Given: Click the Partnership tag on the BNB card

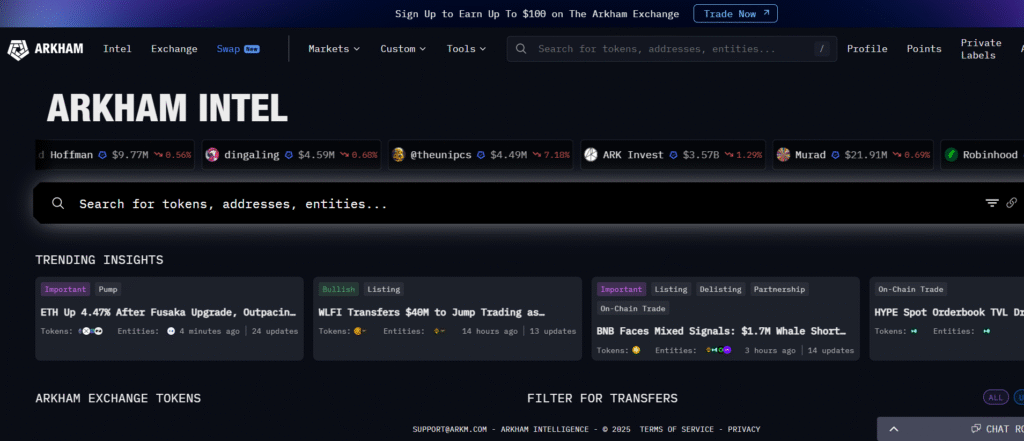Looking at the screenshot, I should point(779,289).
